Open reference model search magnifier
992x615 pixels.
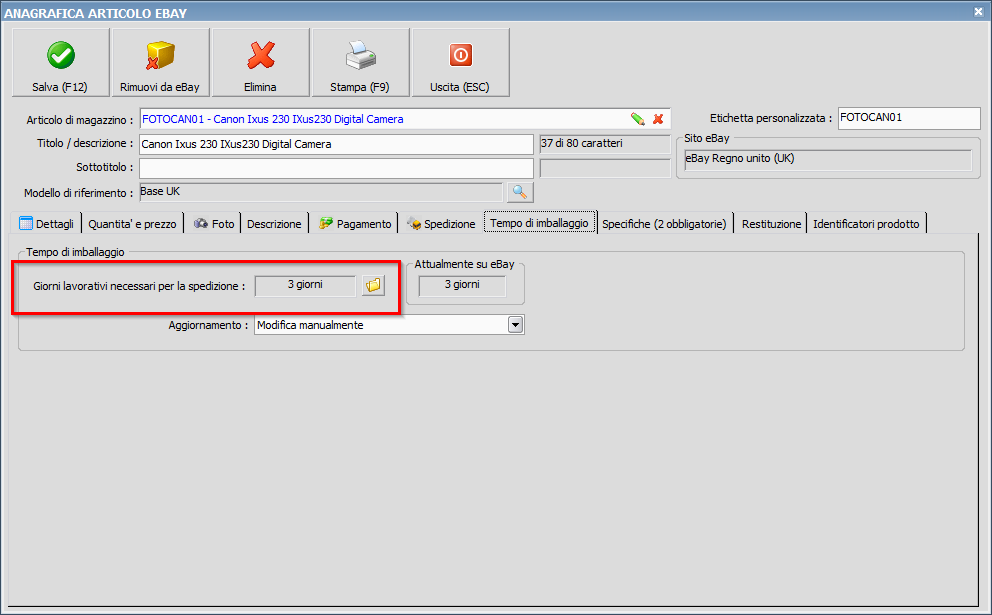520,192
